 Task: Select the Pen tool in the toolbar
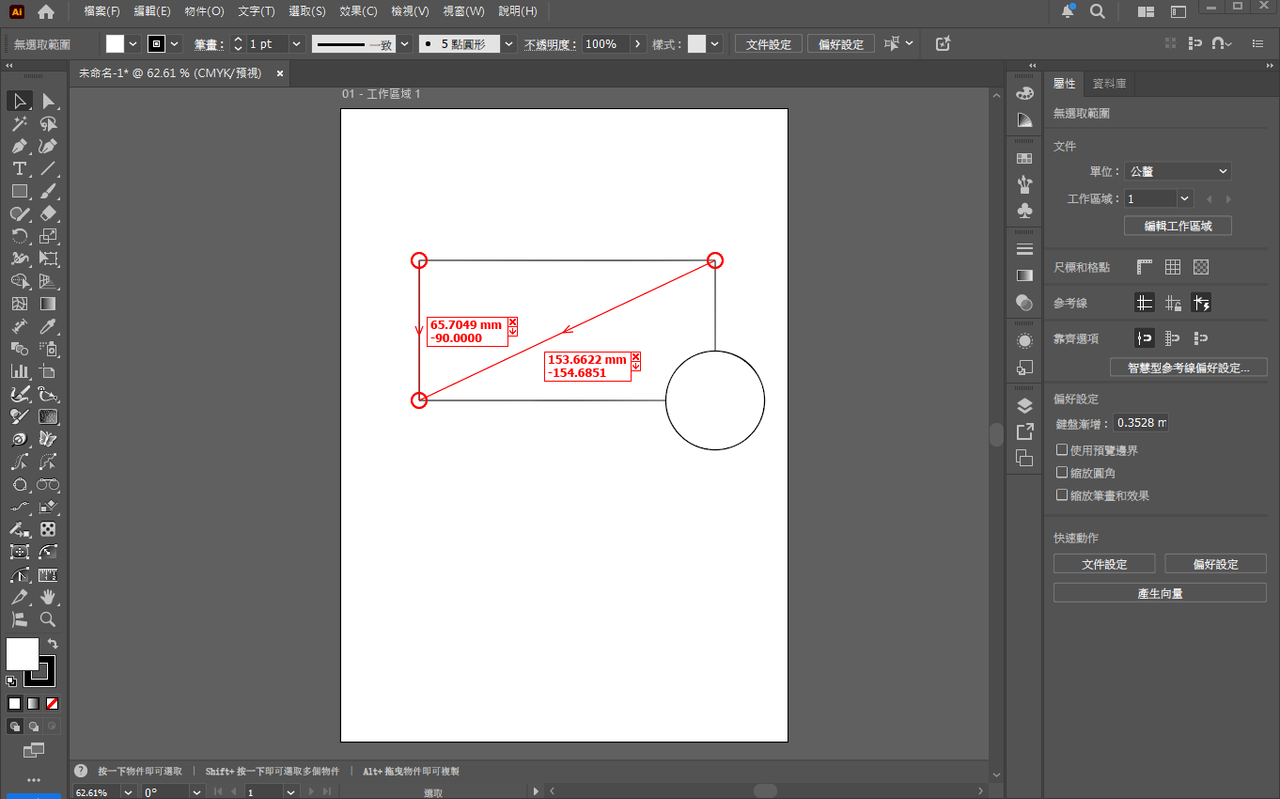[19, 146]
